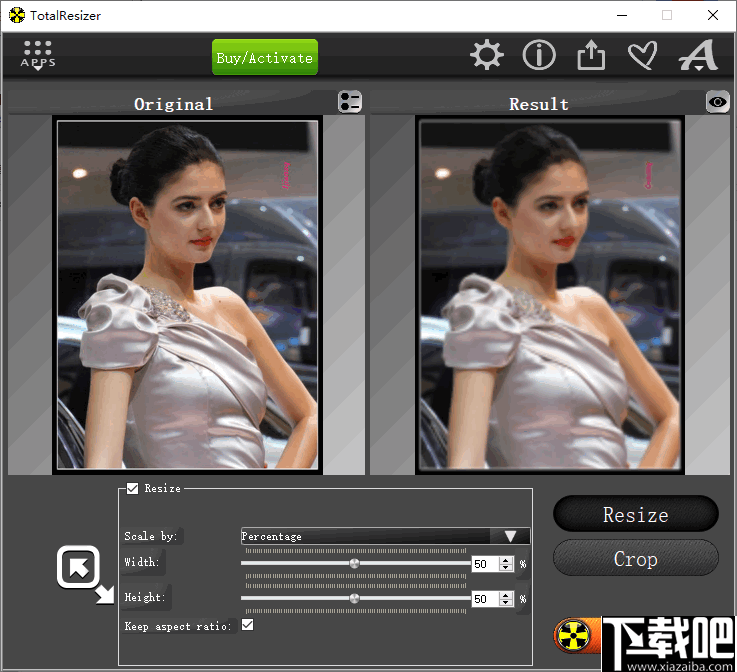Open the APPS grid menu
The width and height of the screenshot is (737, 672).
point(38,55)
